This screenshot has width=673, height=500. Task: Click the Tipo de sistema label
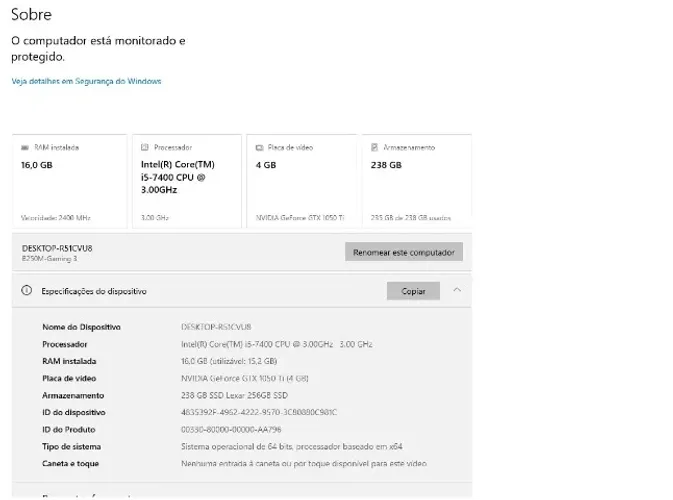(71, 447)
